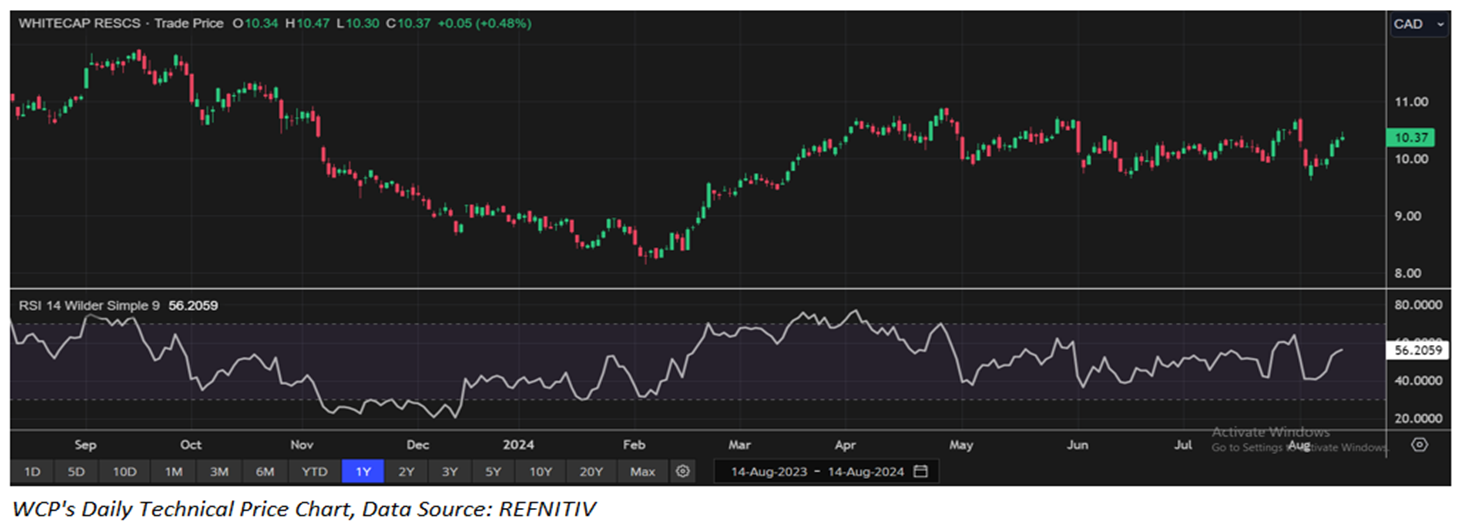Show the 3Y price history

coord(450,471)
